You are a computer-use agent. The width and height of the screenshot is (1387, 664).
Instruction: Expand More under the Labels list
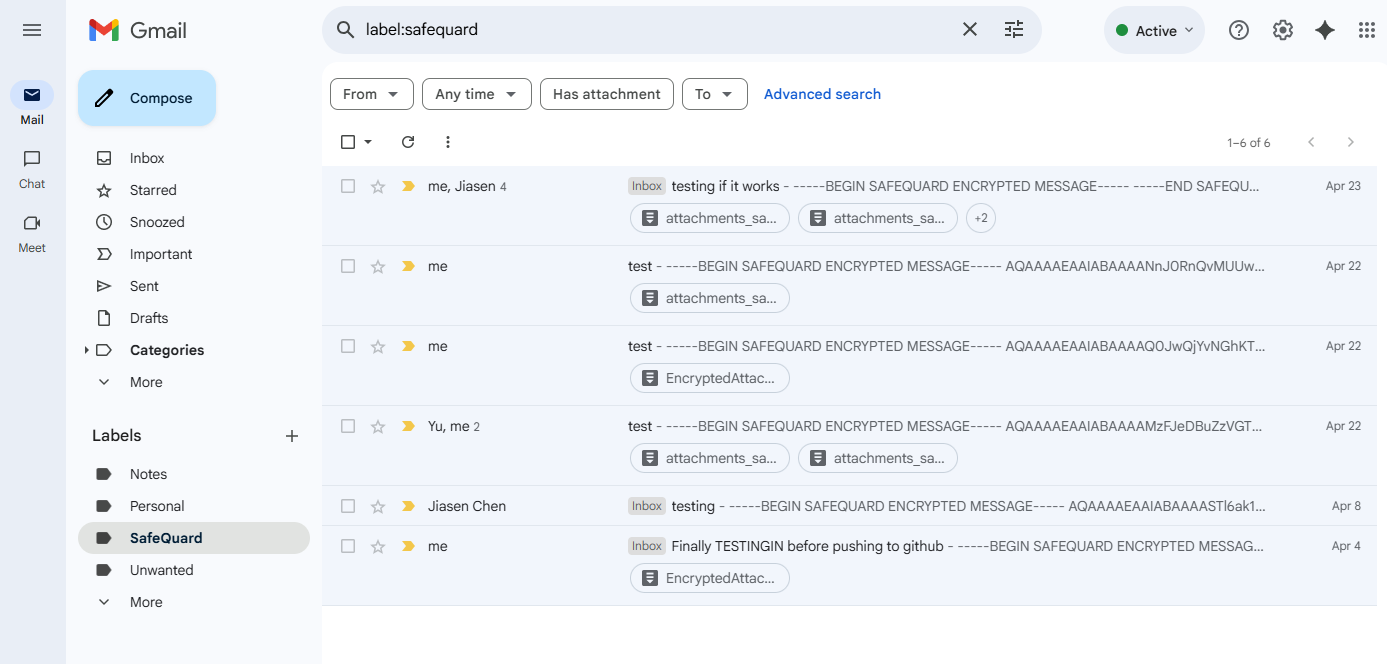(146, 602)
